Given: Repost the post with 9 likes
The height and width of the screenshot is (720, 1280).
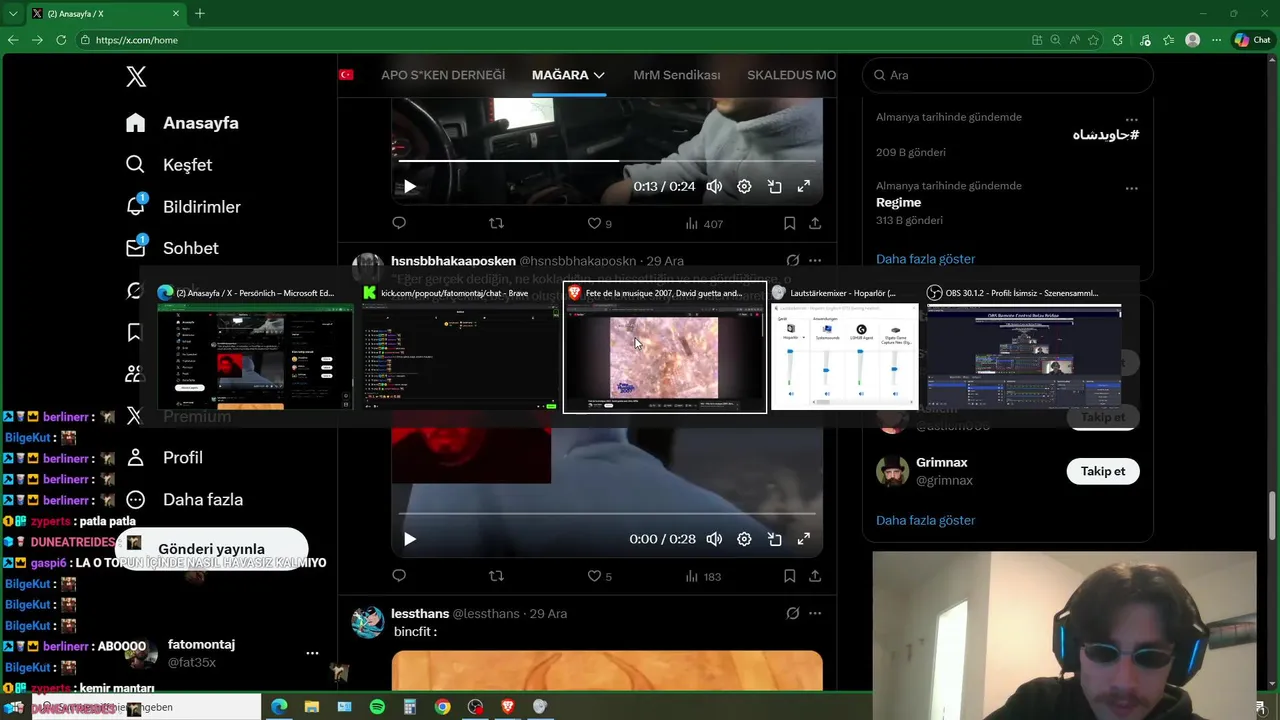Looking at the screenshot, I should 496,223.
